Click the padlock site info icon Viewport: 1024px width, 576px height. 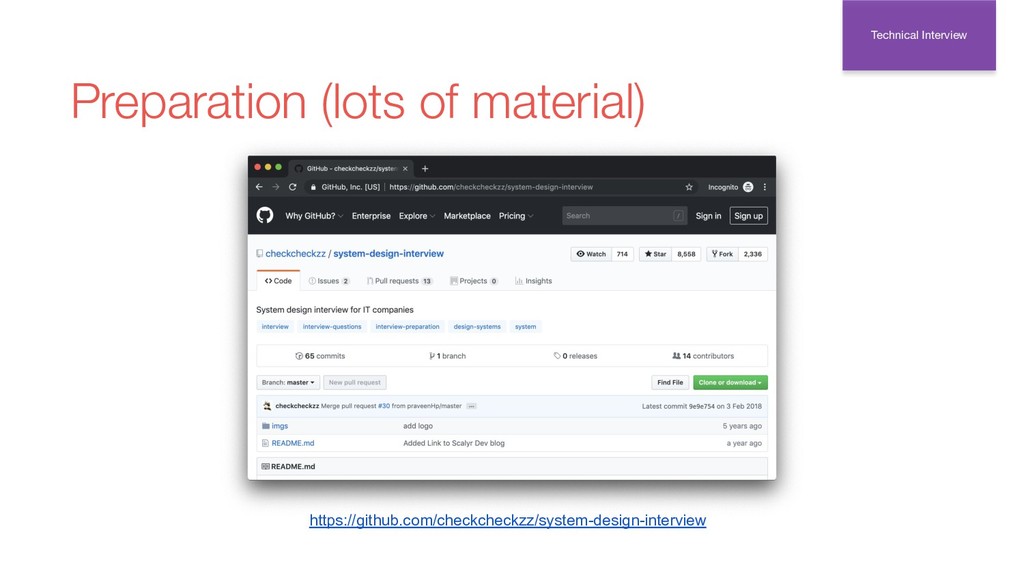click(313, 187)
